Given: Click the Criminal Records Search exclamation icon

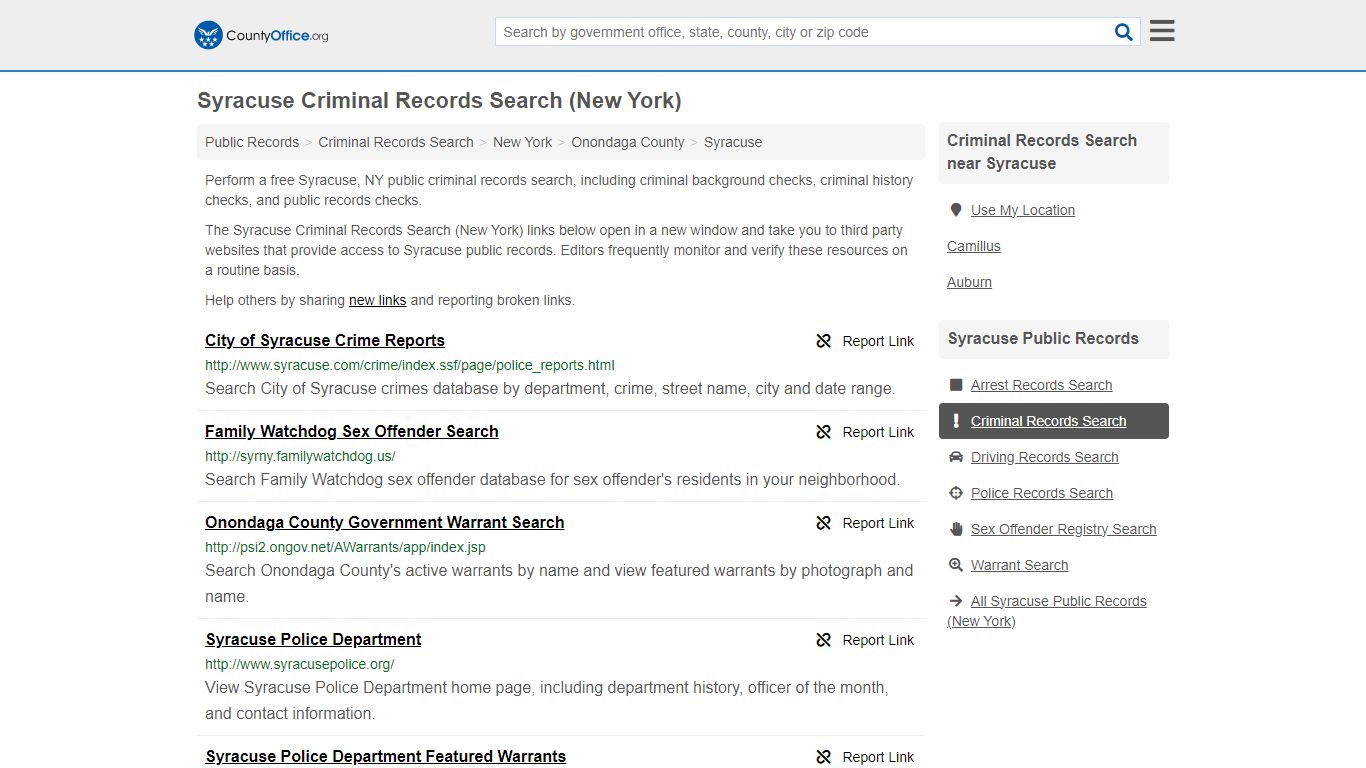Looking at the screenshot, I should pos(956,421).
